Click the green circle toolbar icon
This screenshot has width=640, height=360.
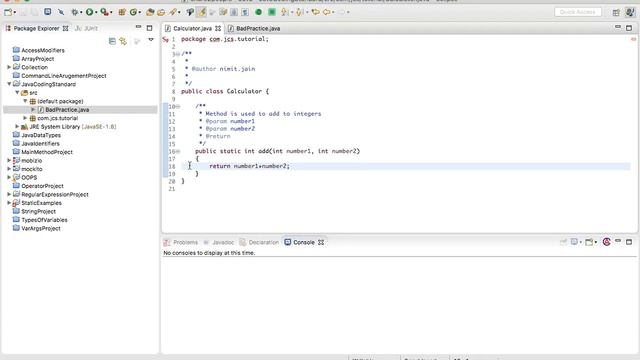(x=258, y=12)
